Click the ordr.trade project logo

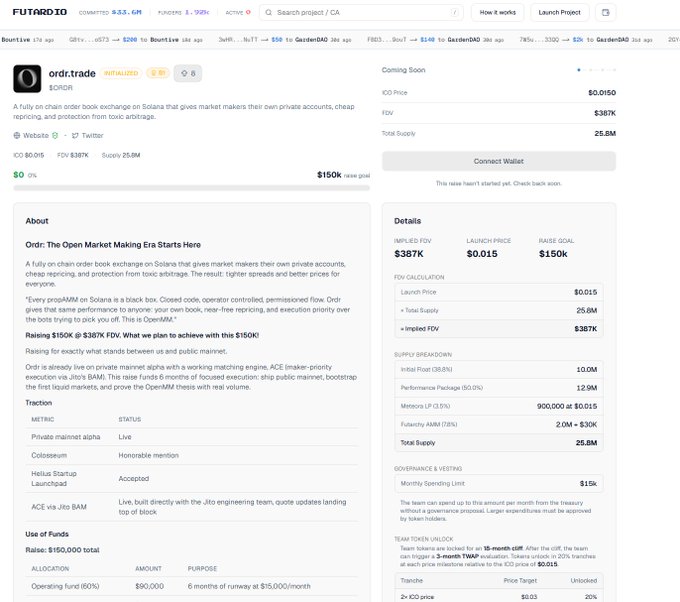(27, 79)
